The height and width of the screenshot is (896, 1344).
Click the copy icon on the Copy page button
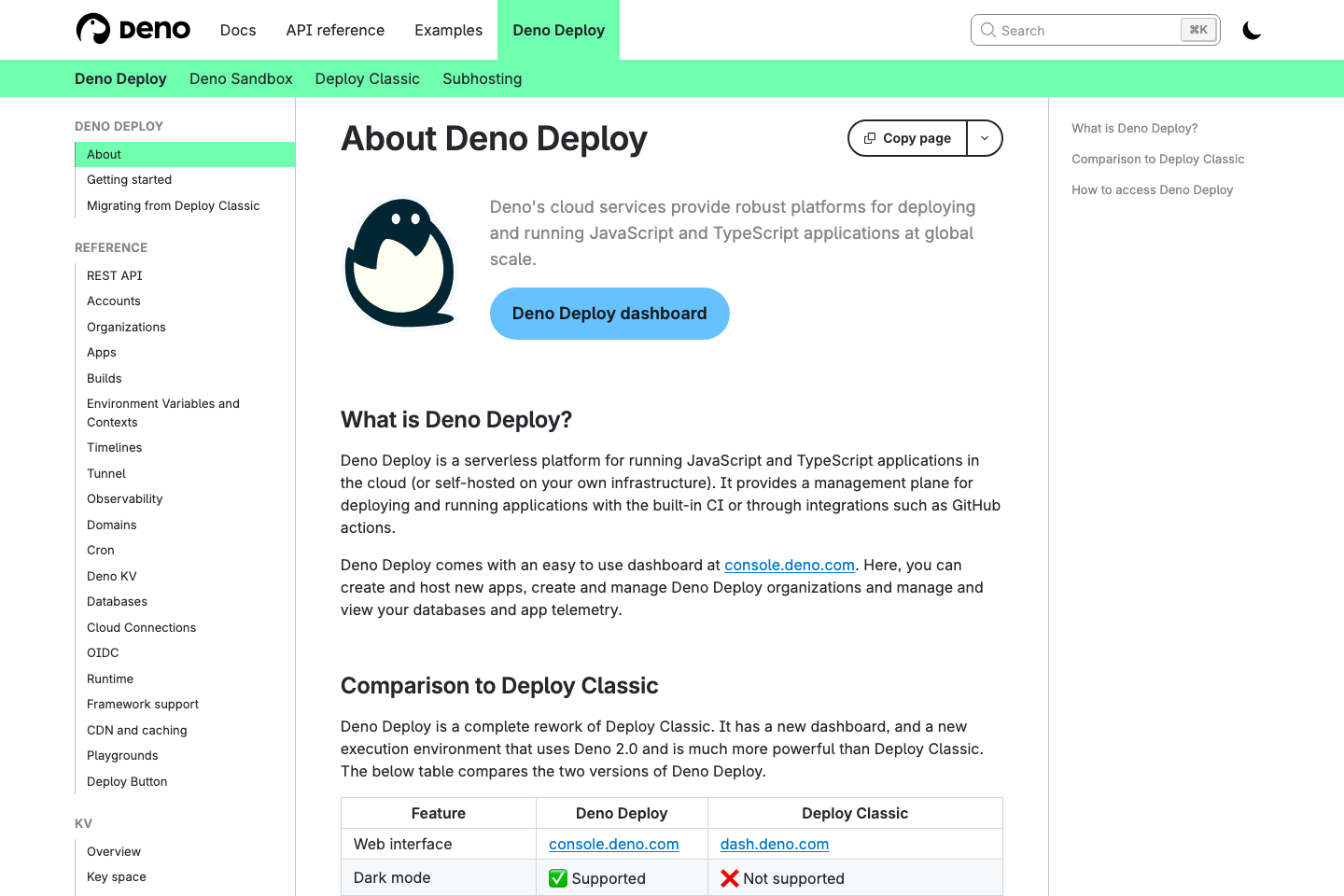click(x=871, y=137)
